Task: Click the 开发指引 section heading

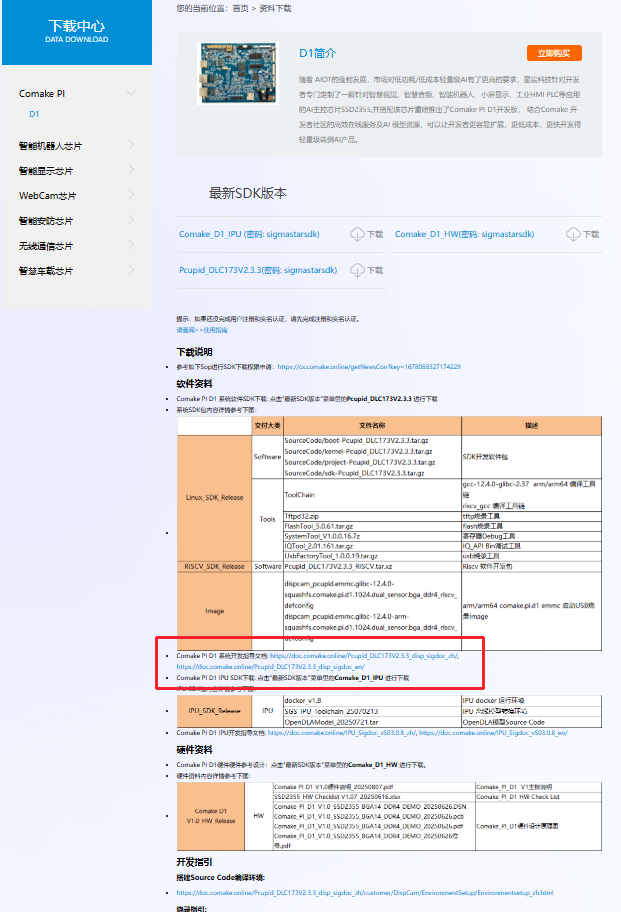Action: point(194,862)
